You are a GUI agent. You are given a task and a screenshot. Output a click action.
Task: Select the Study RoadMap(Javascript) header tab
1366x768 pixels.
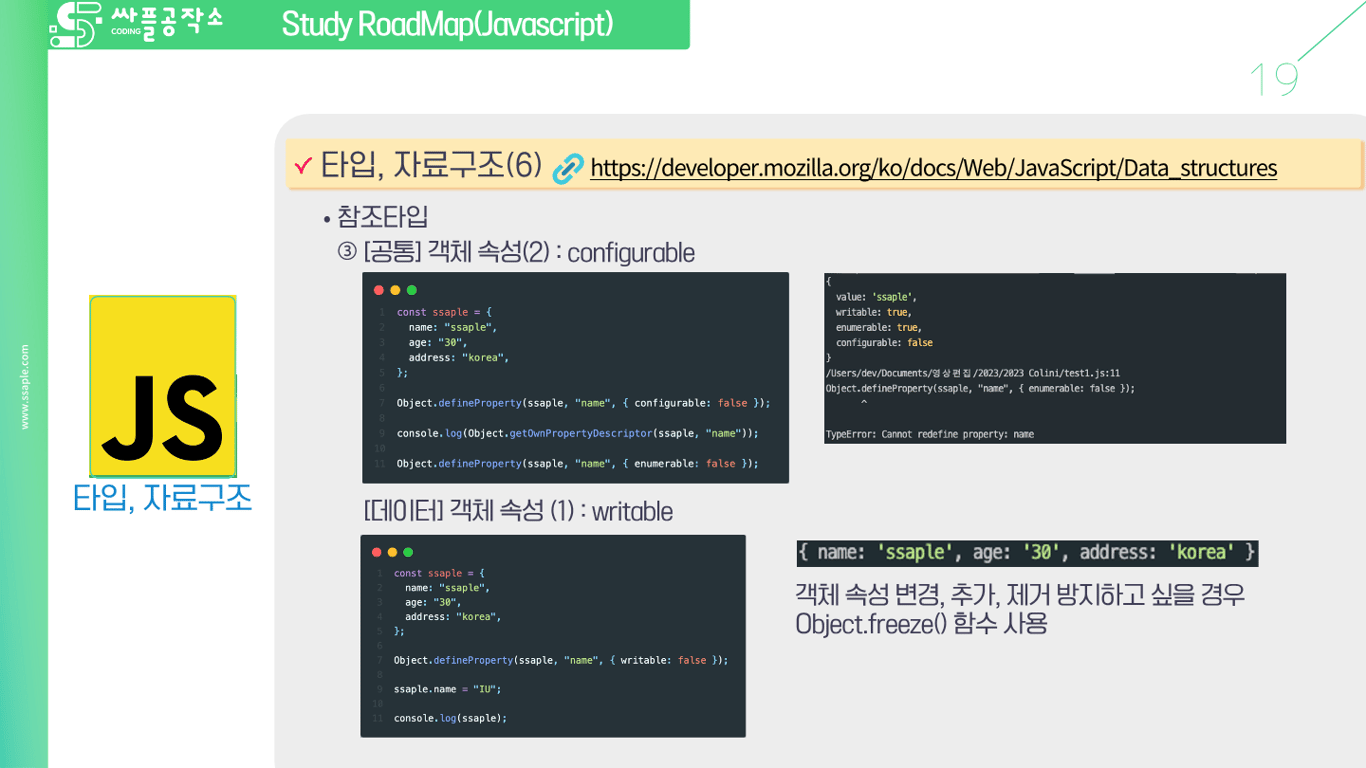point(446,24)
